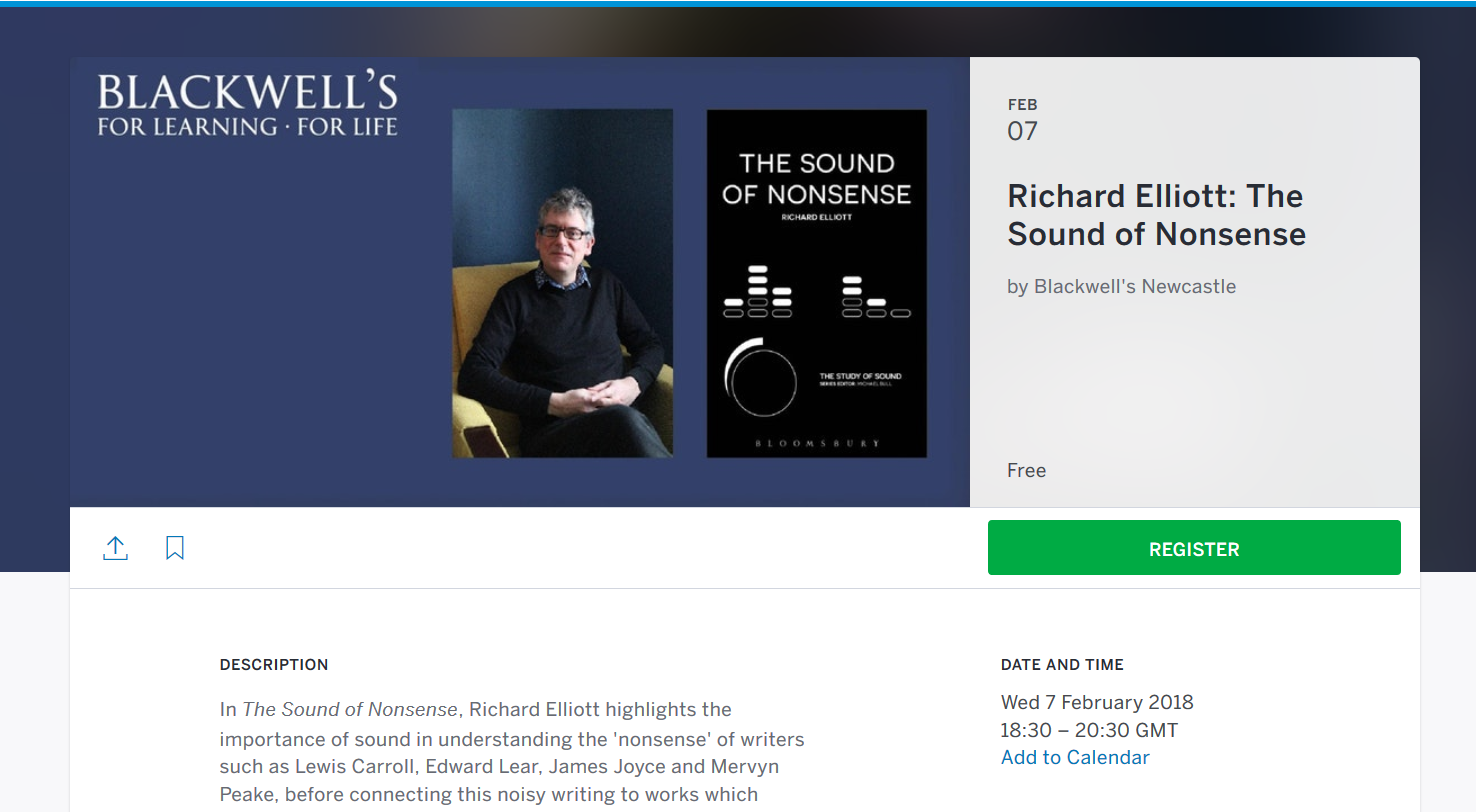Viewport: 1476px width, 812px height.
Task: Click the DATE AND TIME heading
Action: click(x=1062, y=664)
